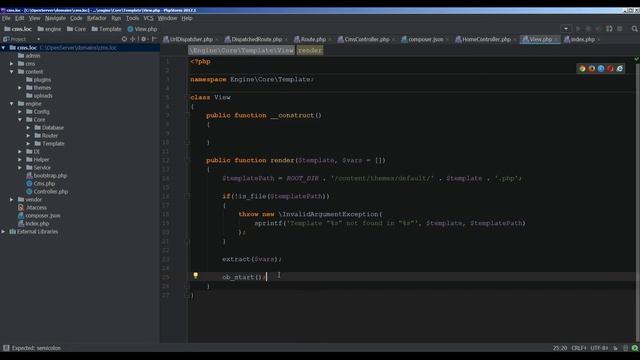
Task: Expand the Router folder arrow
Action: click(x=28, y=136)
